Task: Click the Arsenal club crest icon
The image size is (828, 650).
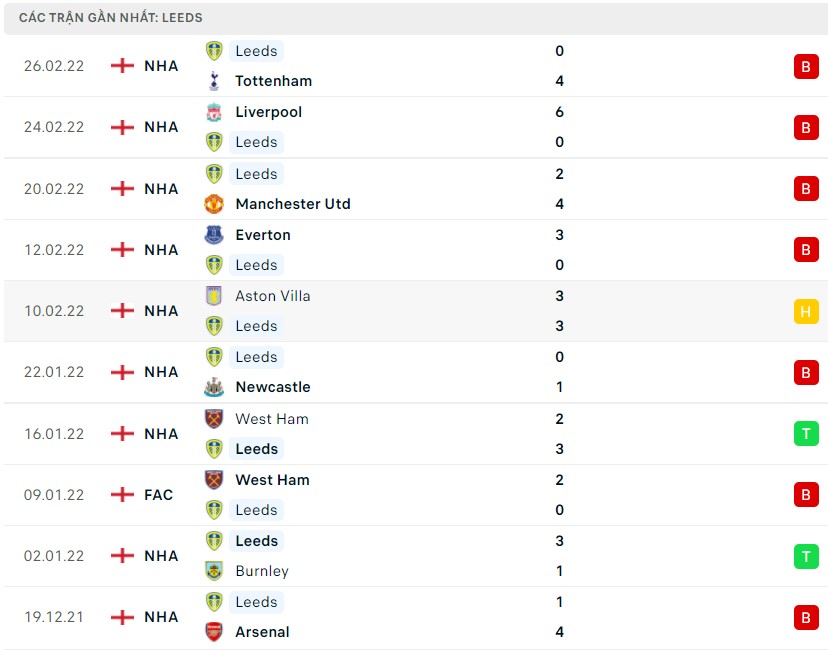Action: (214, 632)
